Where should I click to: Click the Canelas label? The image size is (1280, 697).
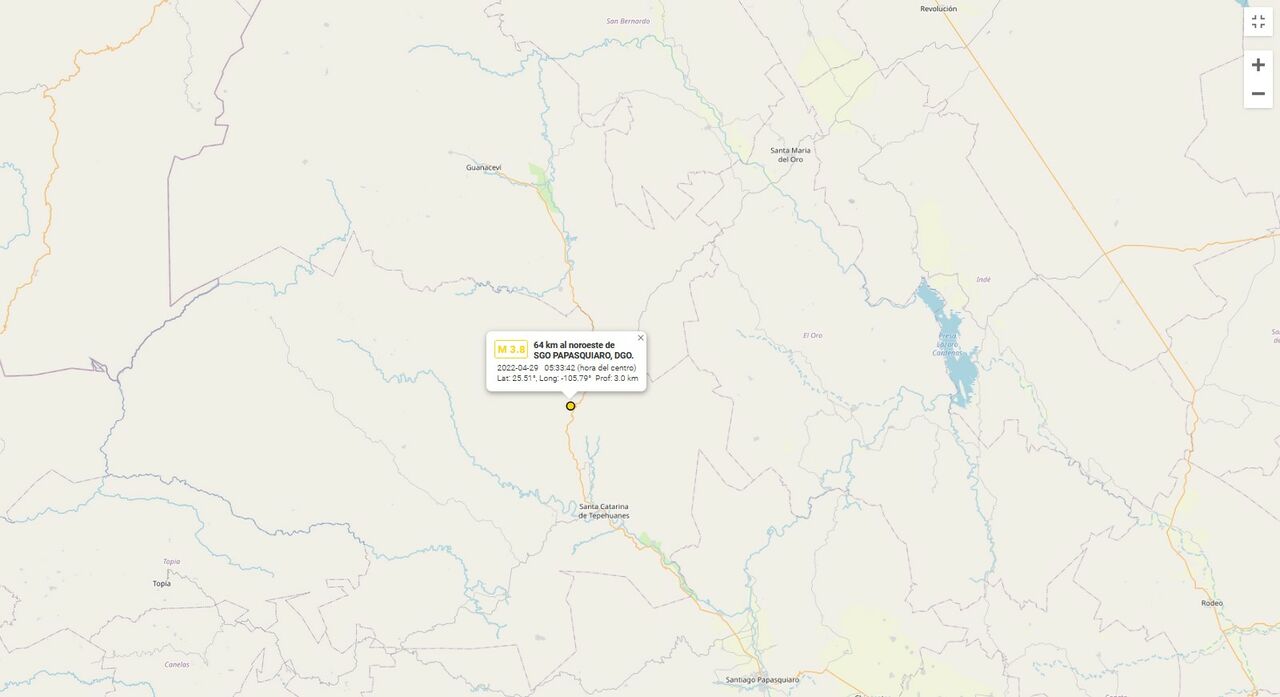pyautogui.click(x=177, y=664)
